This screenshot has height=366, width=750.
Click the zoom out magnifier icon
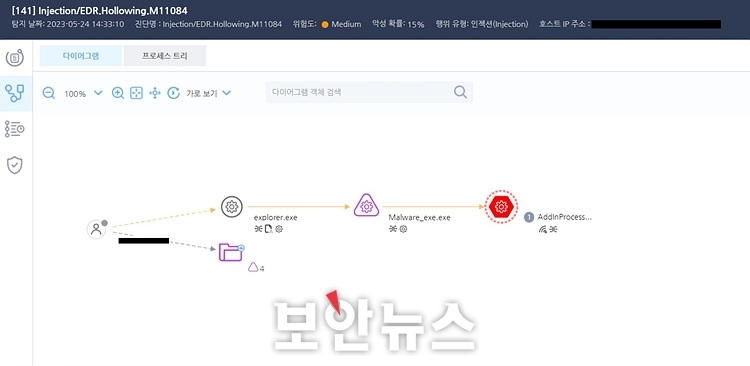49,93
